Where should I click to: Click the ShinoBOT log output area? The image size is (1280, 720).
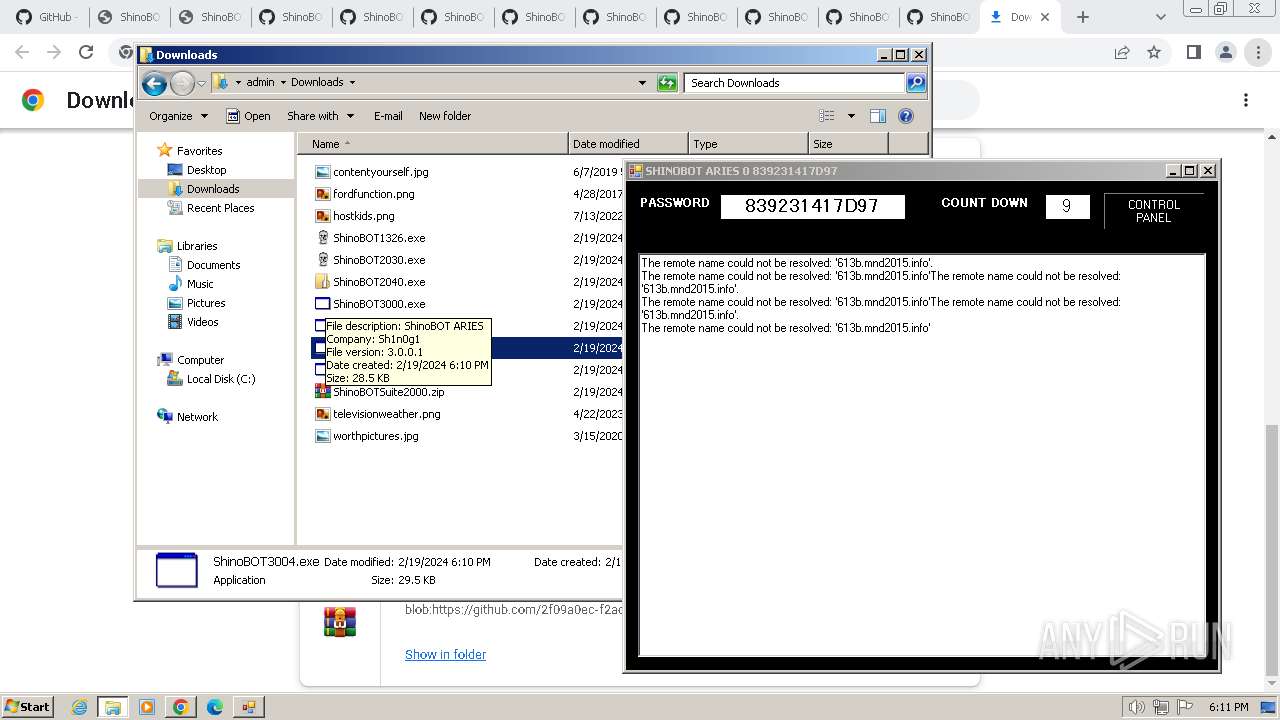click(x=922, y=455)
